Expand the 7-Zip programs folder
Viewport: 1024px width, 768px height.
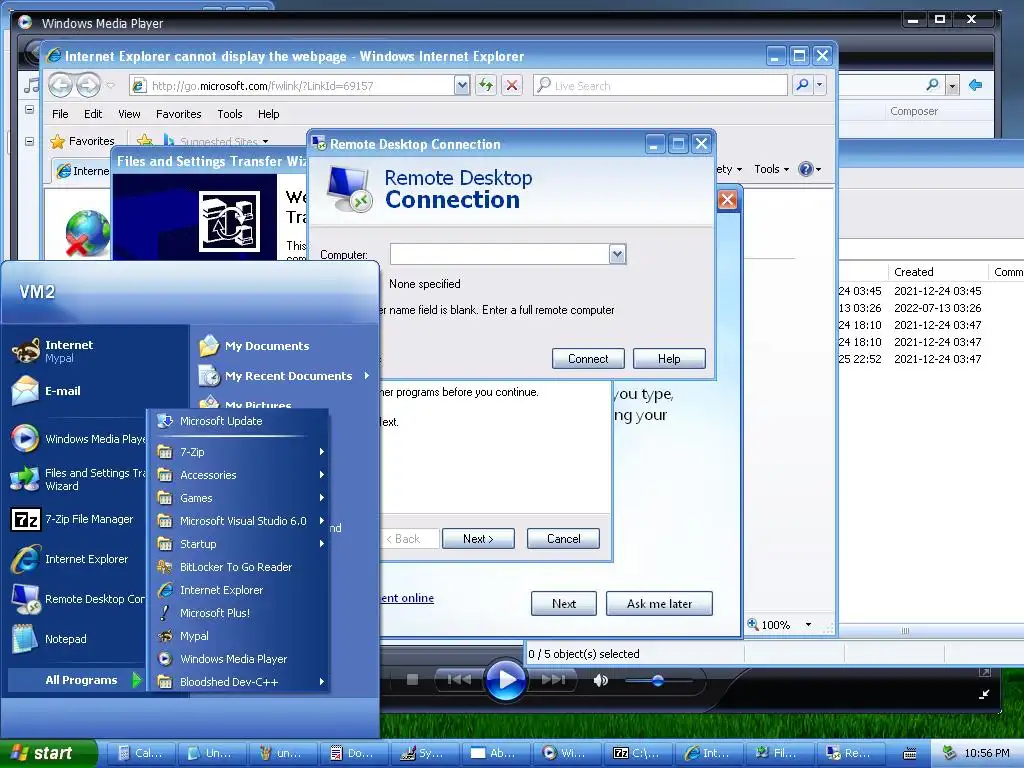[239, 452]
